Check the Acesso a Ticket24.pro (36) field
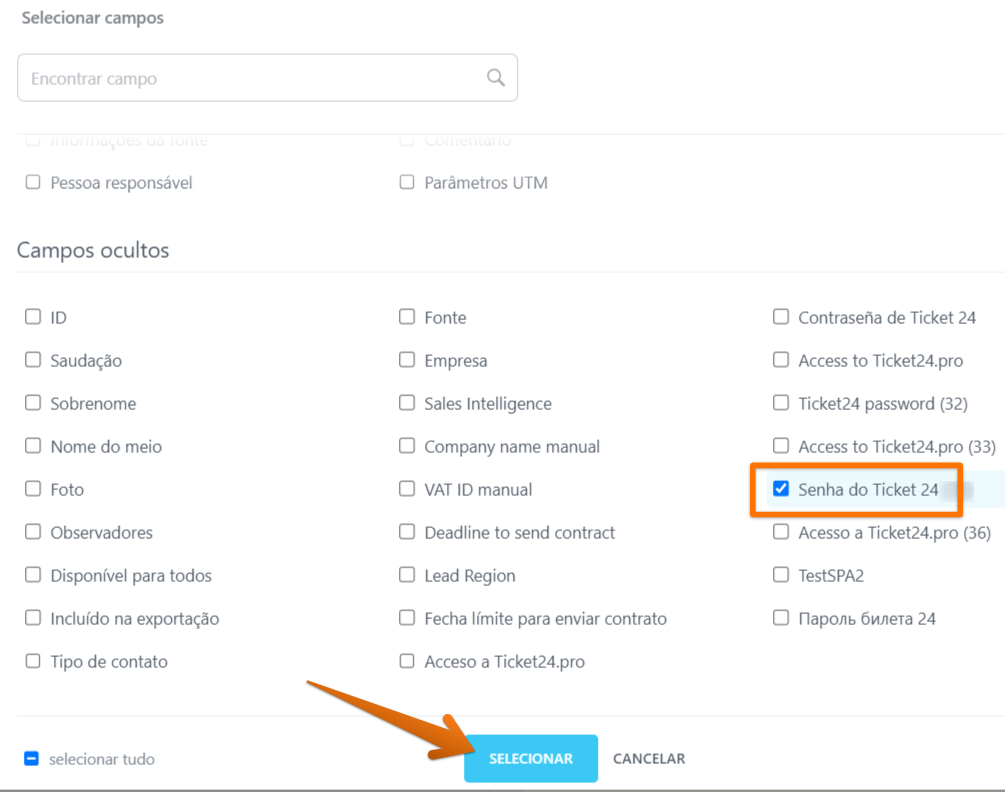Image resolution: width=1005 pixels, height=792 pixels. [781, 532]
